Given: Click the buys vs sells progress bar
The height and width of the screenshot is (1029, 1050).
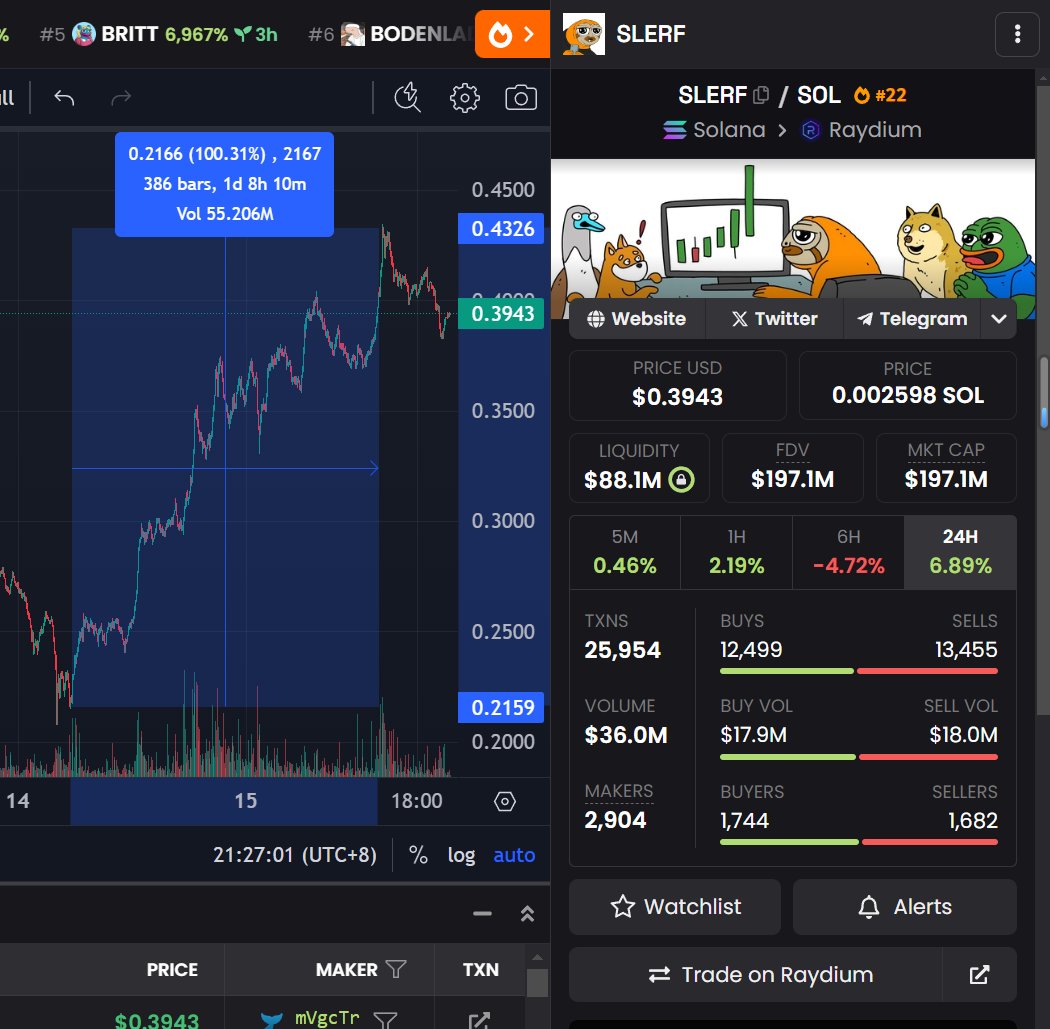Looking at the screenshot, I should (x=858, y=671).
